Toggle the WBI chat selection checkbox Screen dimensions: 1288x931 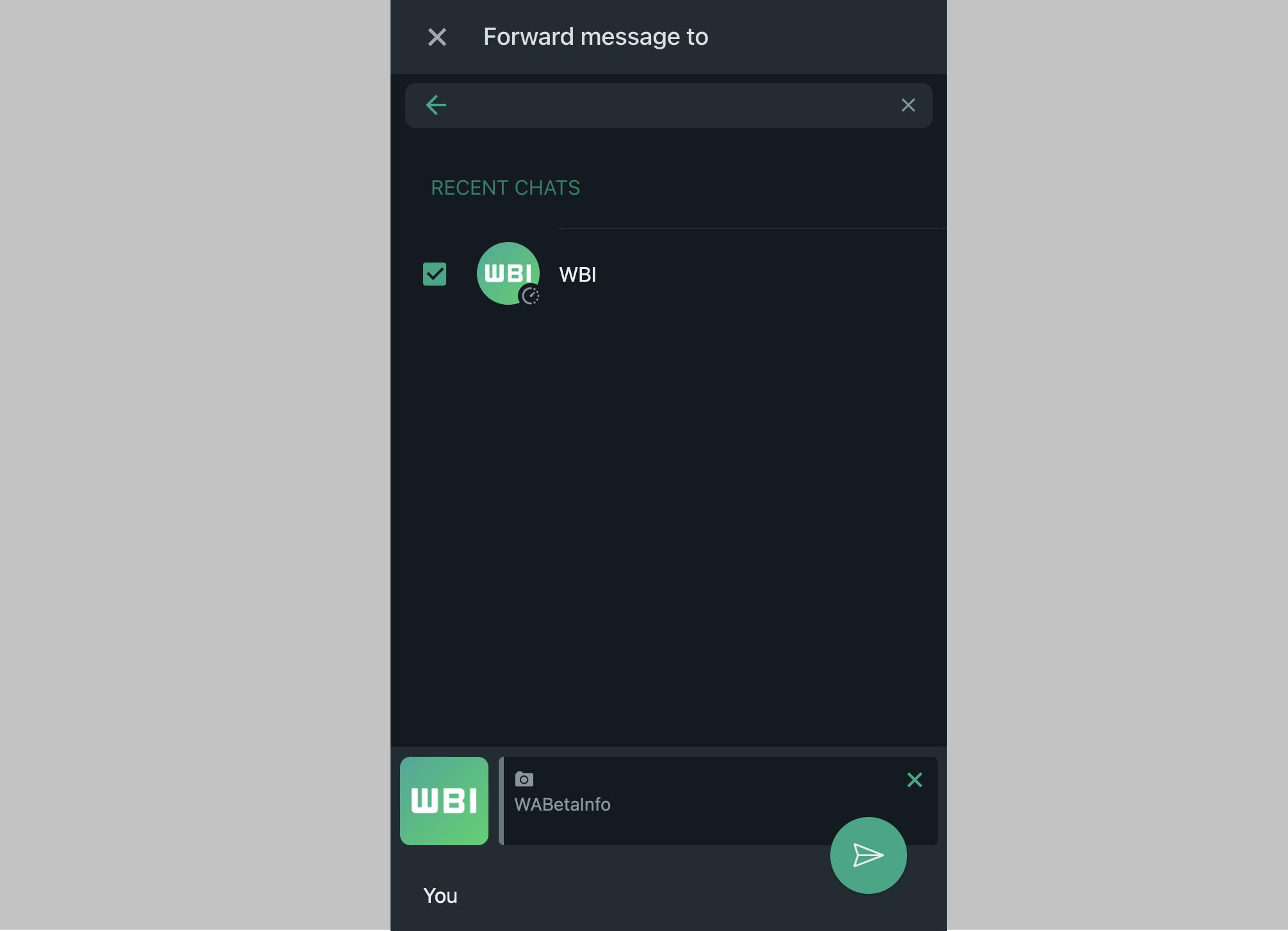pos(434,274)
